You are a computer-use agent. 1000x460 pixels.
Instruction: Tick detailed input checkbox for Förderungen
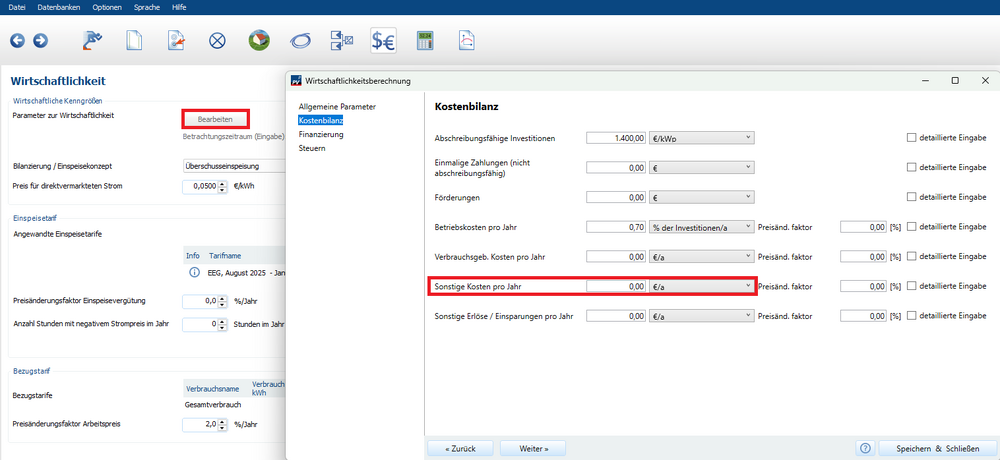(911, 198)
